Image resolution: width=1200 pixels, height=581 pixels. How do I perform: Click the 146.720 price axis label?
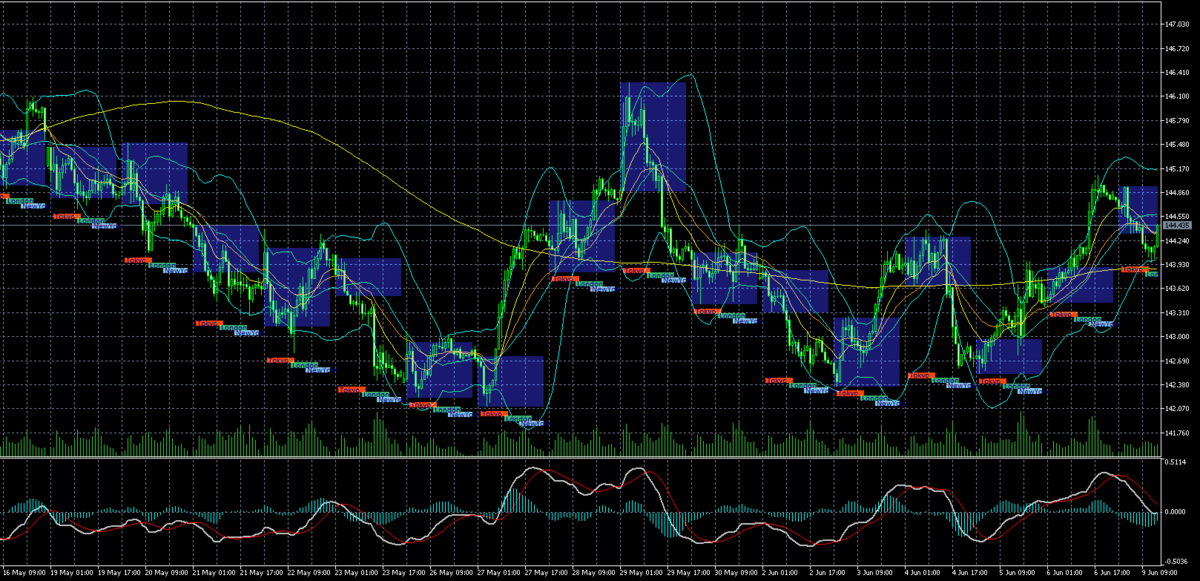click(x=1177, y=48)
